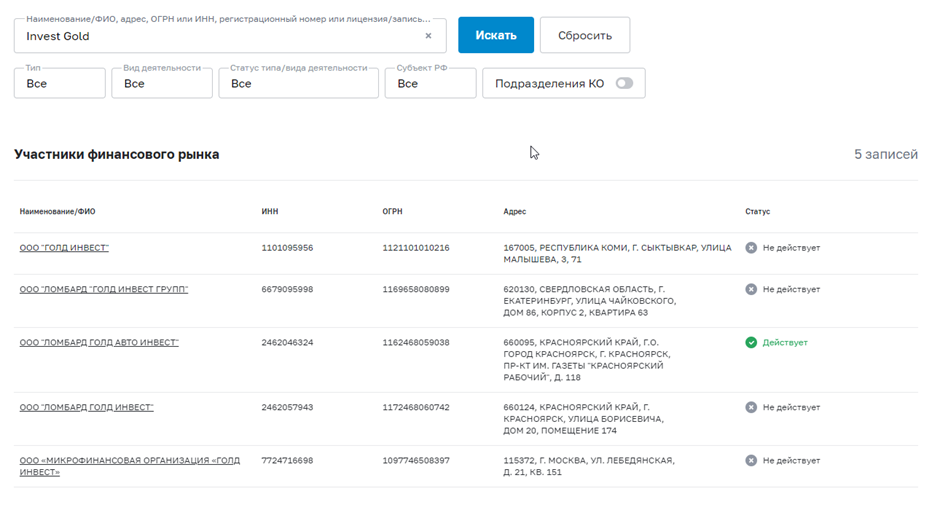Image resolution: width=940 pixels, height=510 pixels.
Task: Click the Статус column header
Action: point(758,212)
